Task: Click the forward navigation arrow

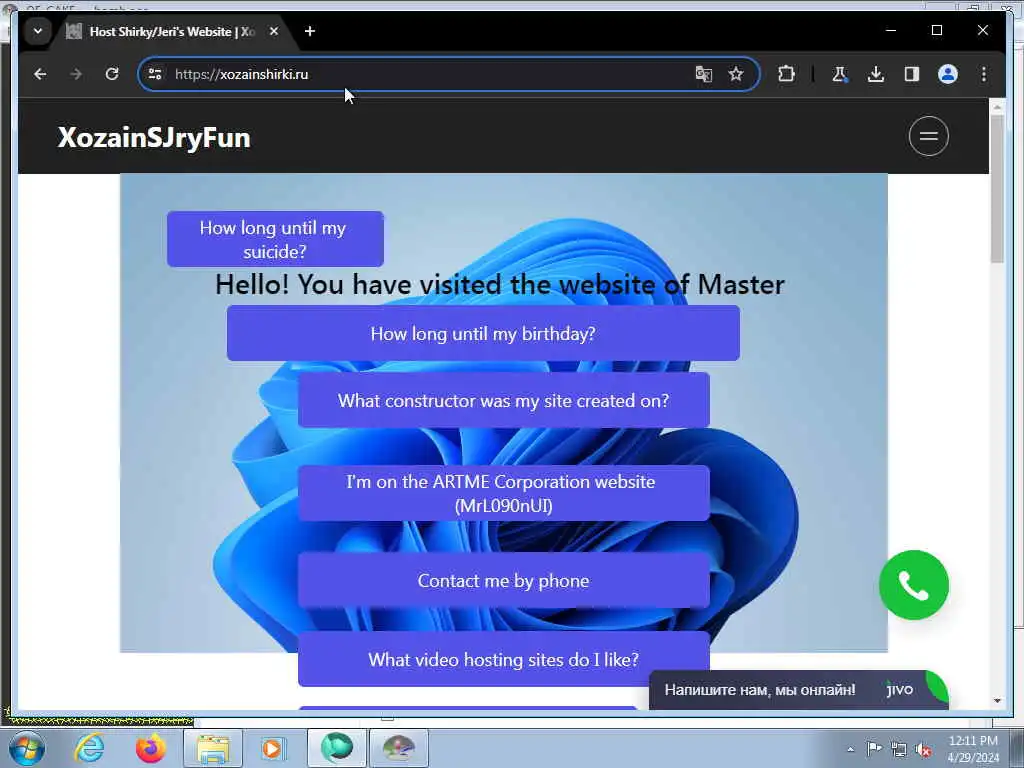Action: tap(76, 74)
